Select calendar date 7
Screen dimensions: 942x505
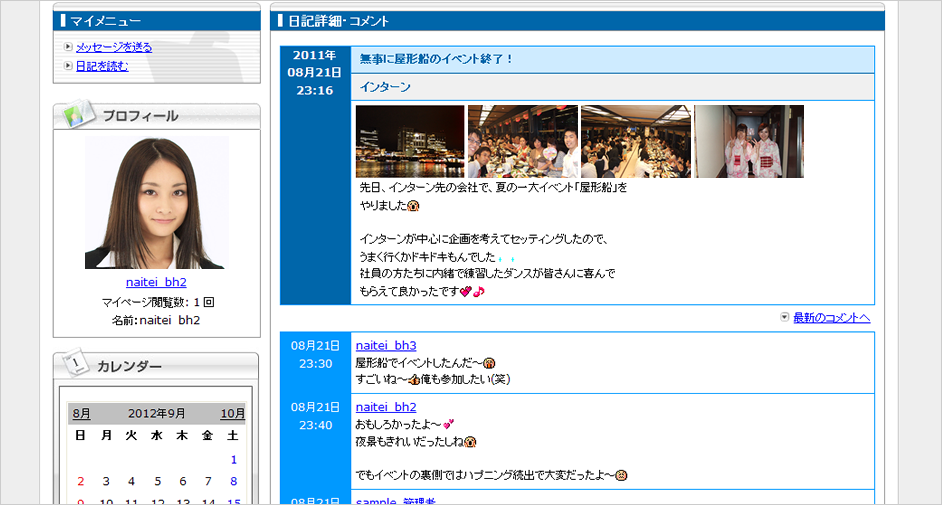pyautogui.click(x=208, y=482)
